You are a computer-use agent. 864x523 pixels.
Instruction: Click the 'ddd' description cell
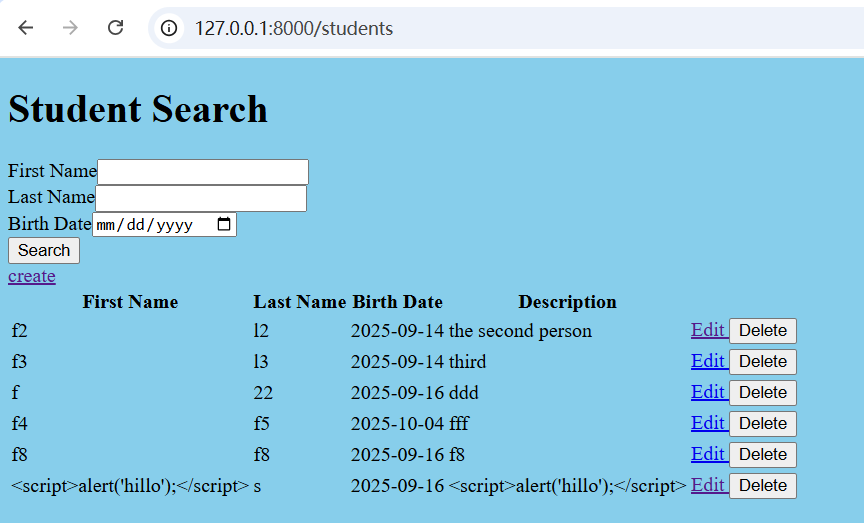(x=463, y=392)
